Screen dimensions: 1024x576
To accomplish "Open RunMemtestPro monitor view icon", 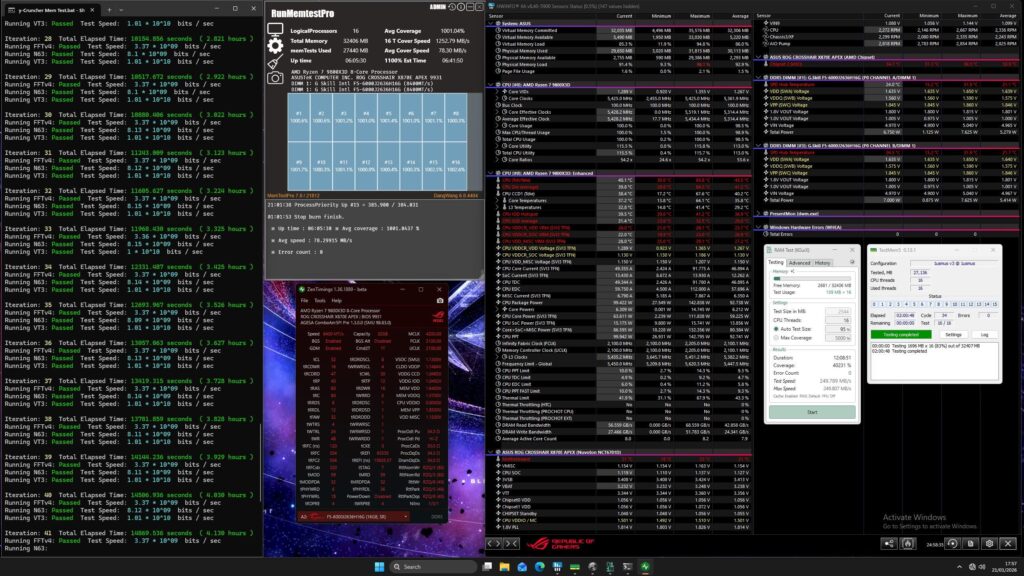I will [275, 30].
